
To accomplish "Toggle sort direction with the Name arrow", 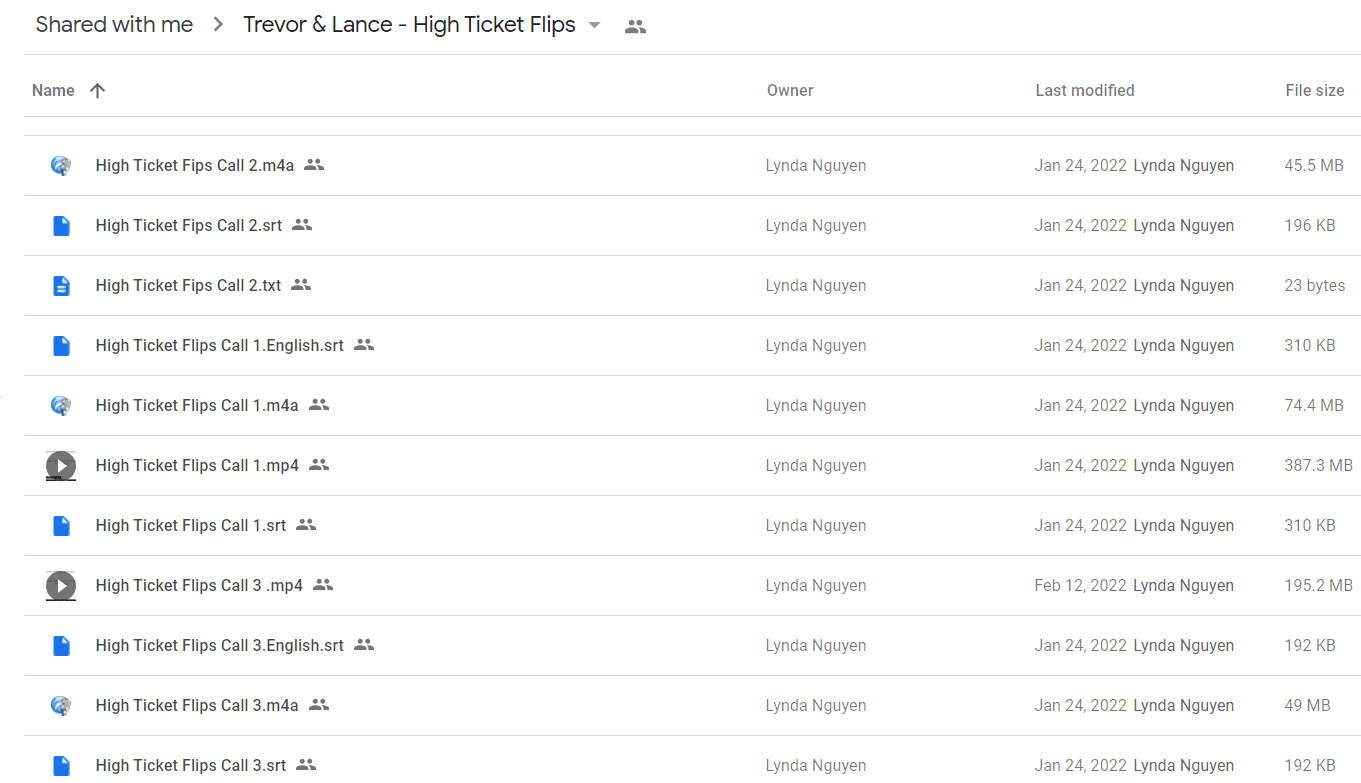I will click(x=97, y=91).
